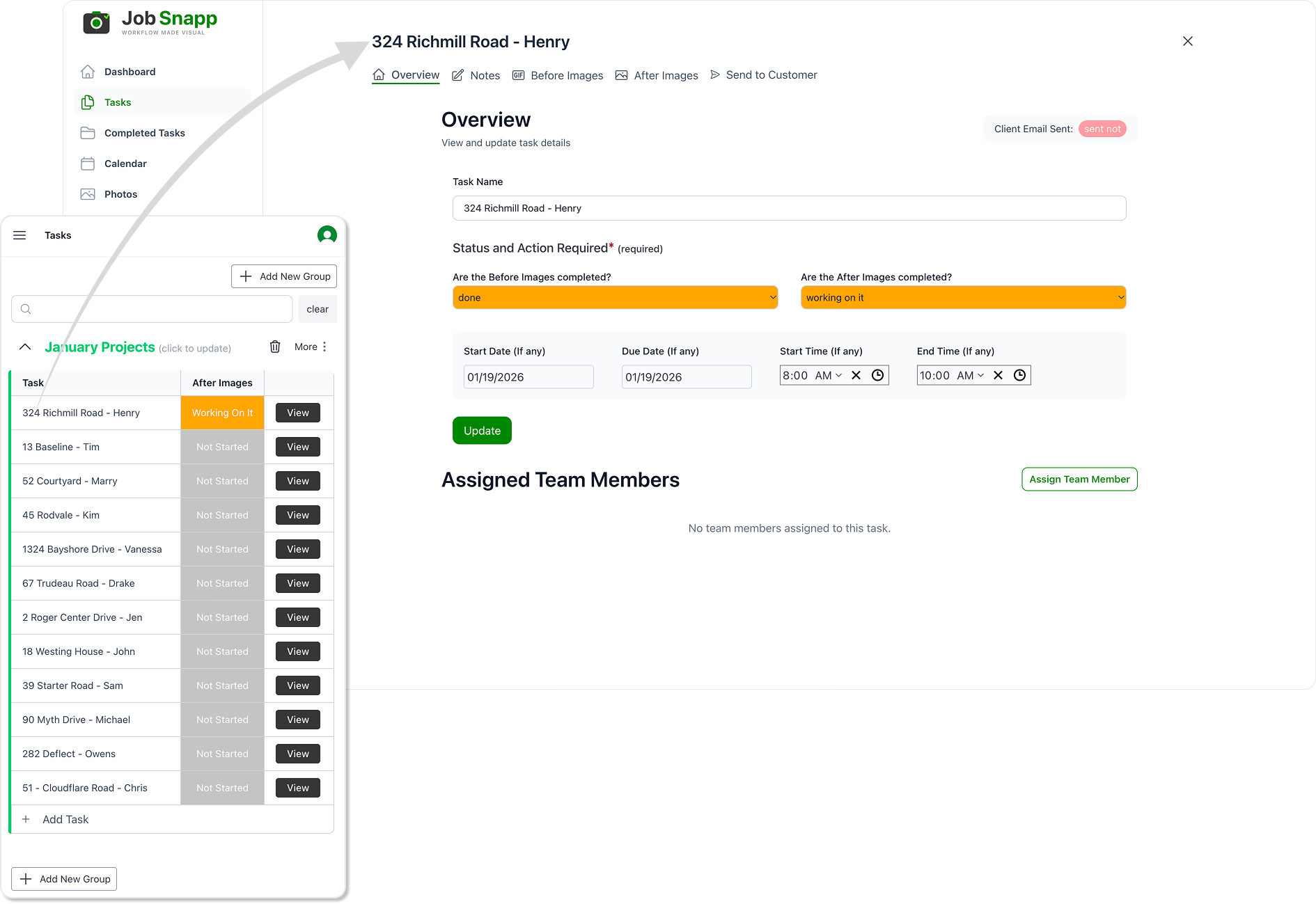Open More options for January Projects
Viewport: 1316px width, 904px height.
310,346
